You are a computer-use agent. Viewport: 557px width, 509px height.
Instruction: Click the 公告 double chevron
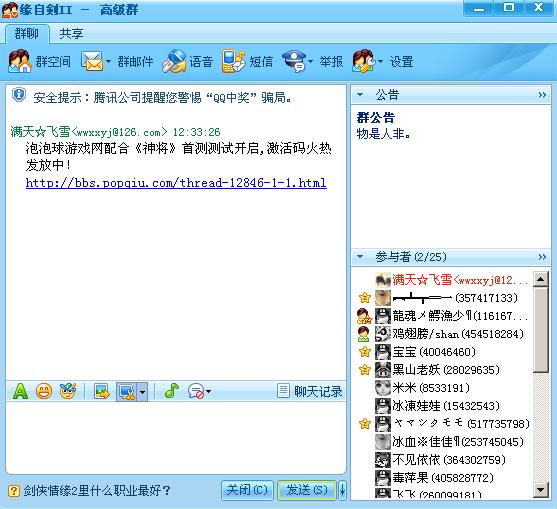tap(542, 95)
